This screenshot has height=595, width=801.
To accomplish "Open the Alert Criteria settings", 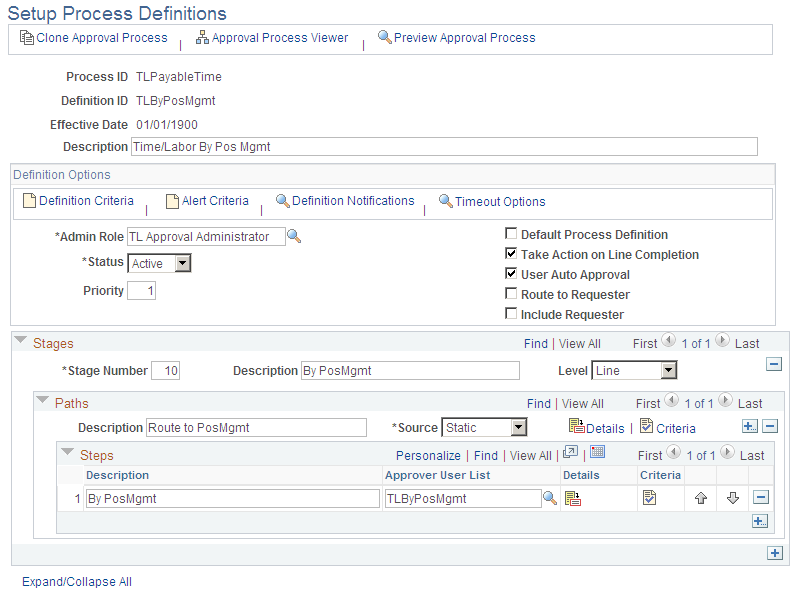I will click(x=207, y=201).
